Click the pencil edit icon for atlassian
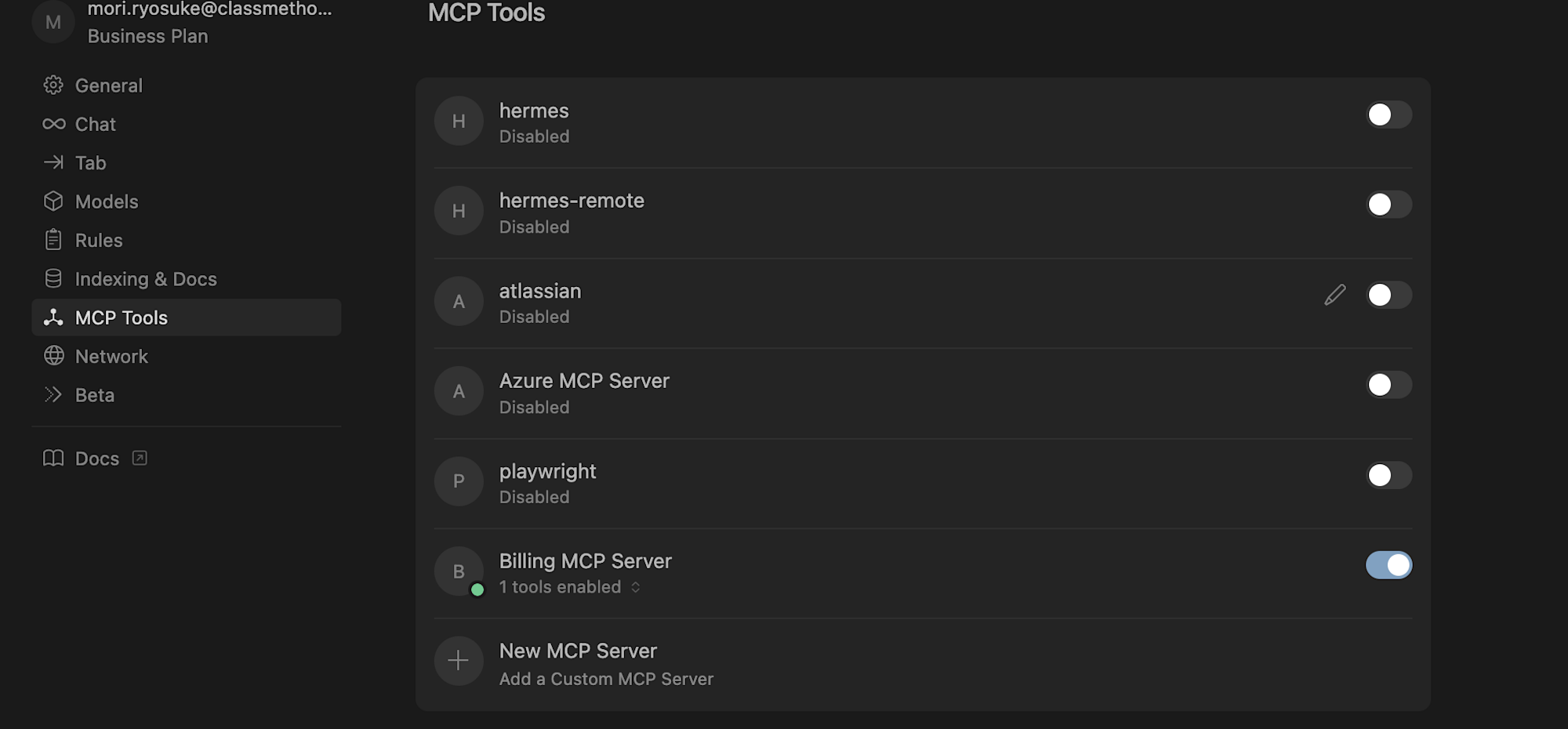The image size is (1568, 729). (x=1335, y=295)
